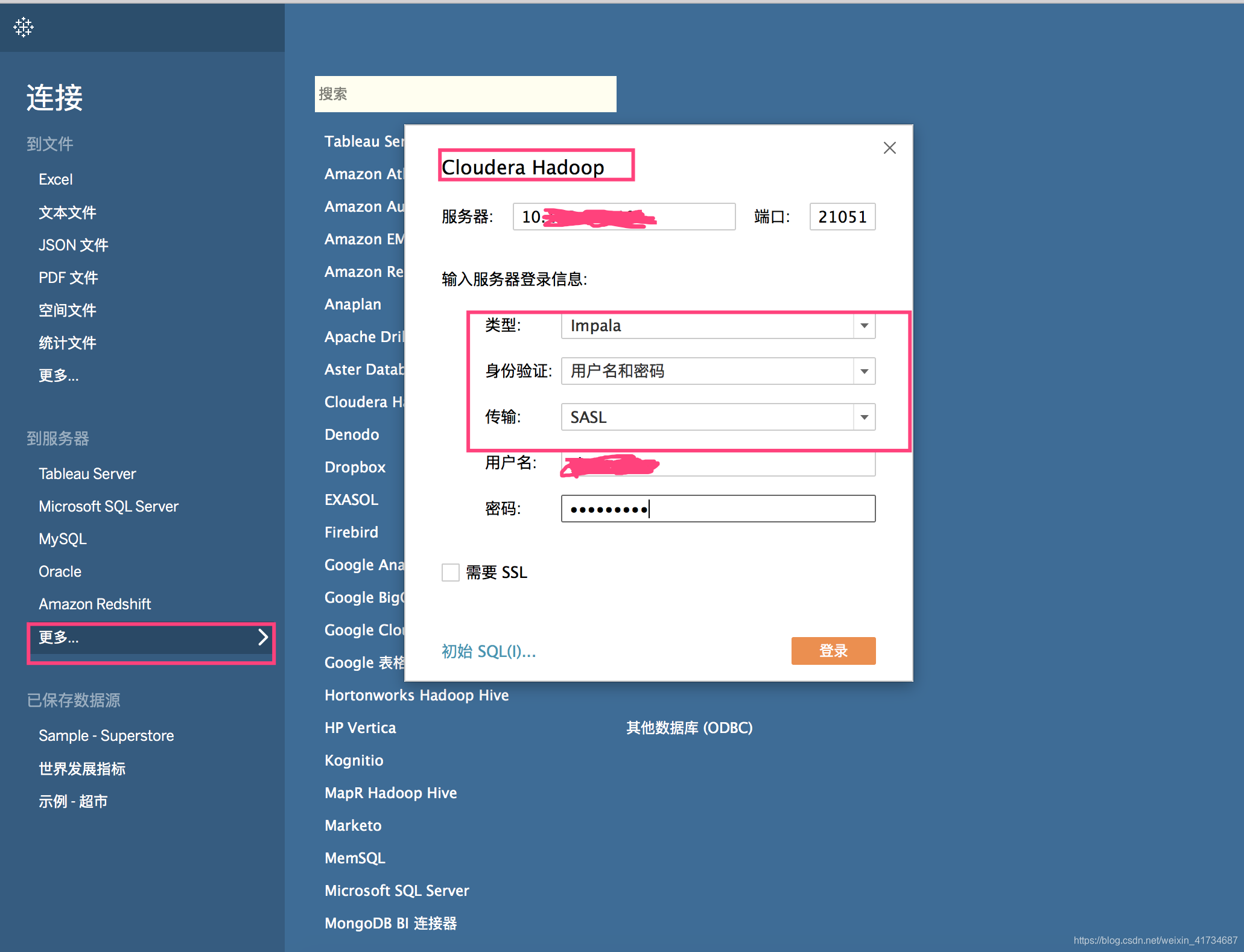Image resolution: width=1244 pixels, height=952 pixels.
Task: Close the Cloudera Hadoop dialog
Action: coord(889,148)
